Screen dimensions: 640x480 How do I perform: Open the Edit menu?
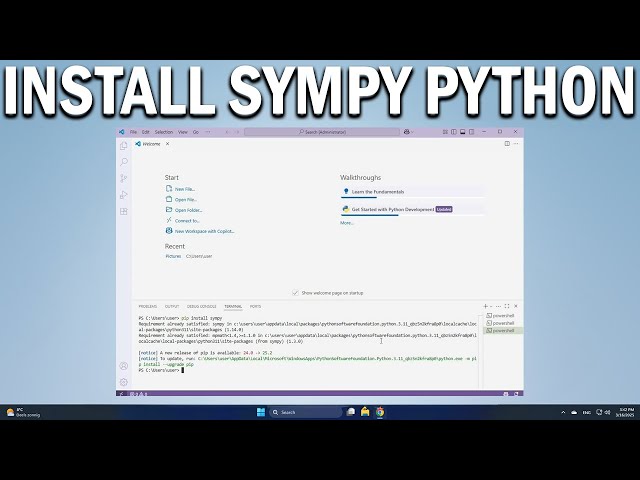(x=146, y=132)
